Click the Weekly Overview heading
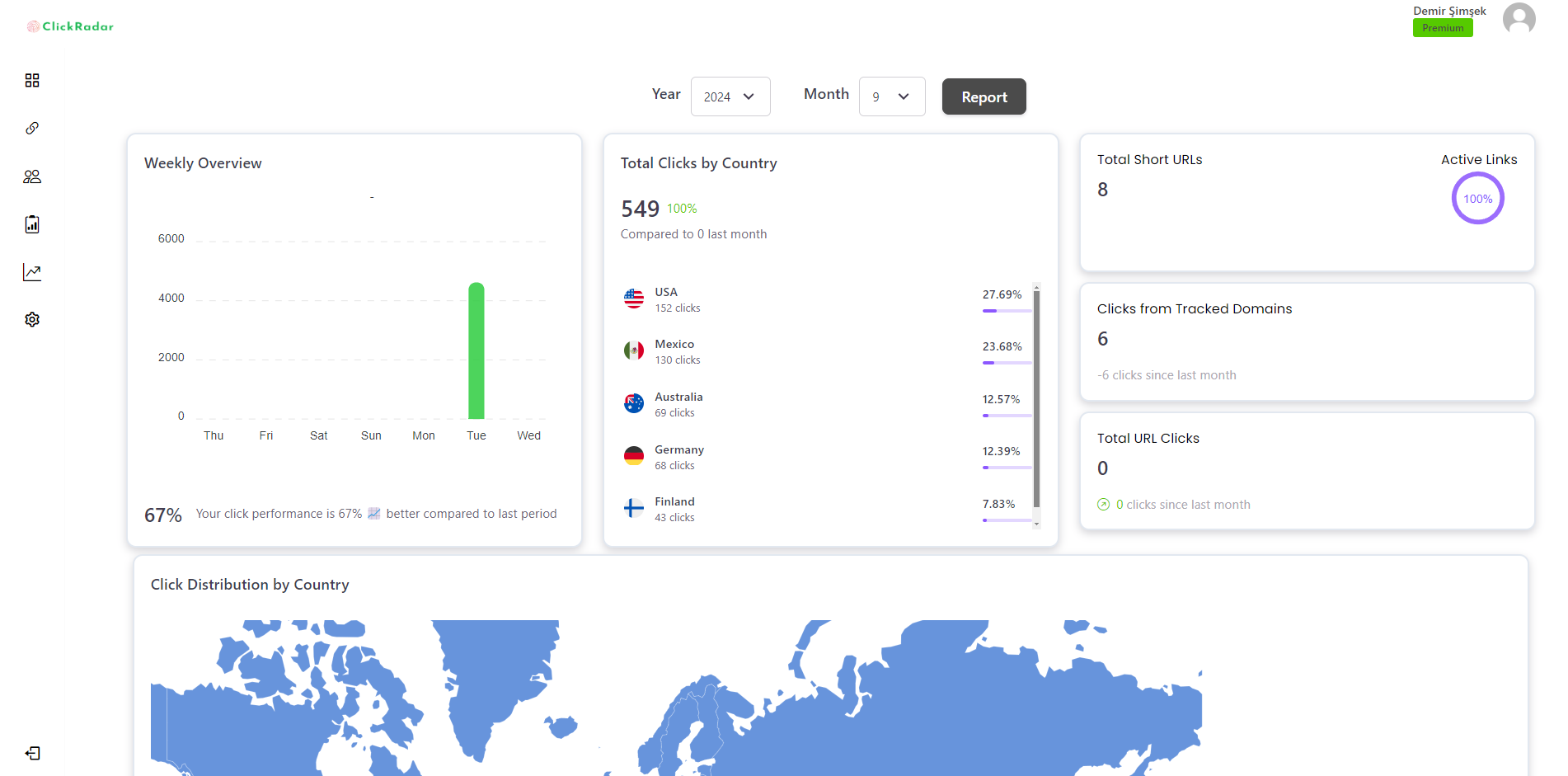 203,163
